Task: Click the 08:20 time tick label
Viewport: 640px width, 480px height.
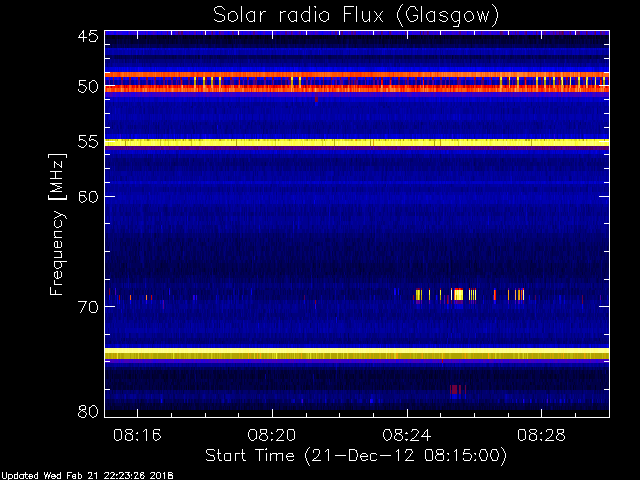Action: pyautogui.click(x=272, y=435)
